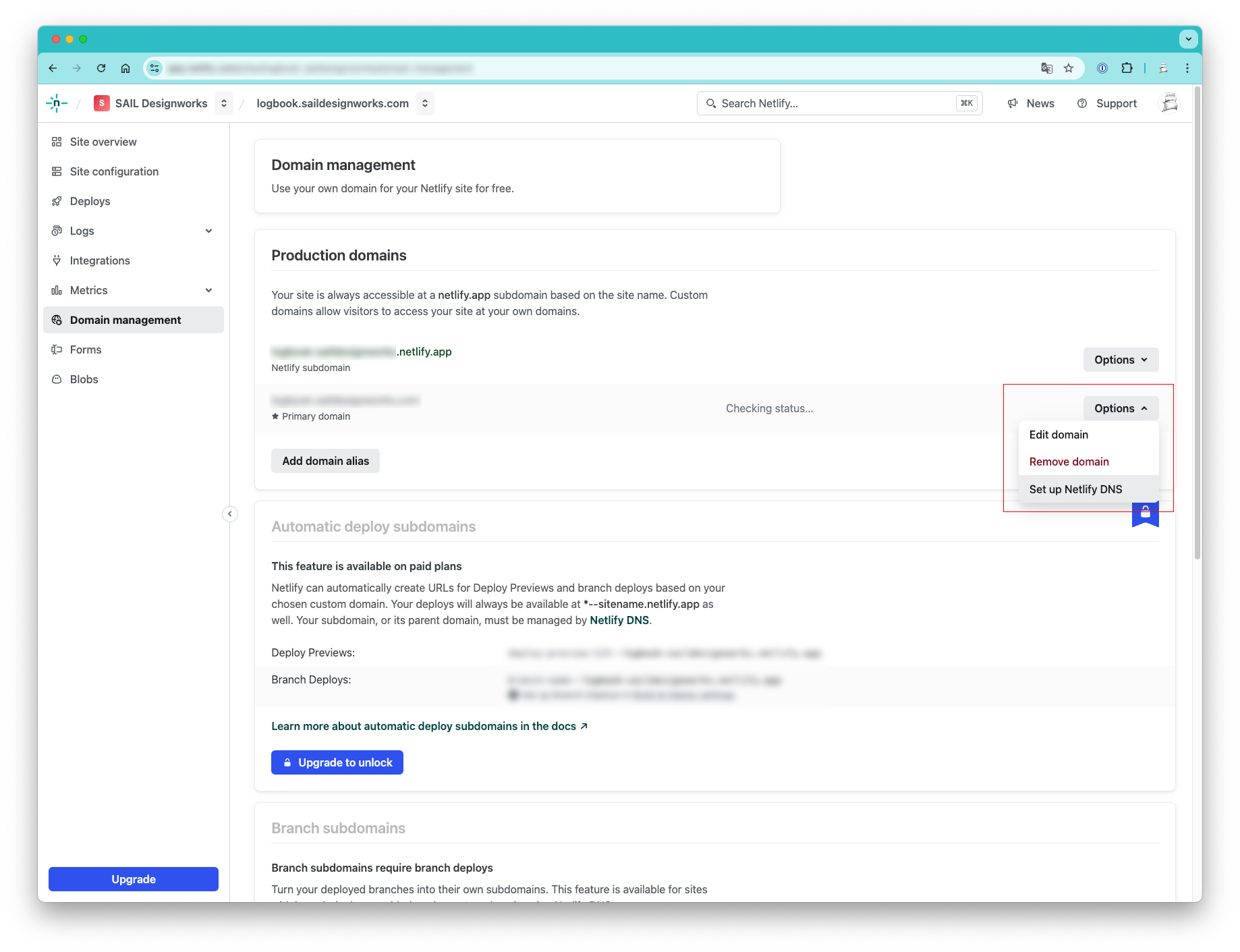The image size is (1240, 952).
Task: Open the 1Password extension icon
Action: (1102, 68)
